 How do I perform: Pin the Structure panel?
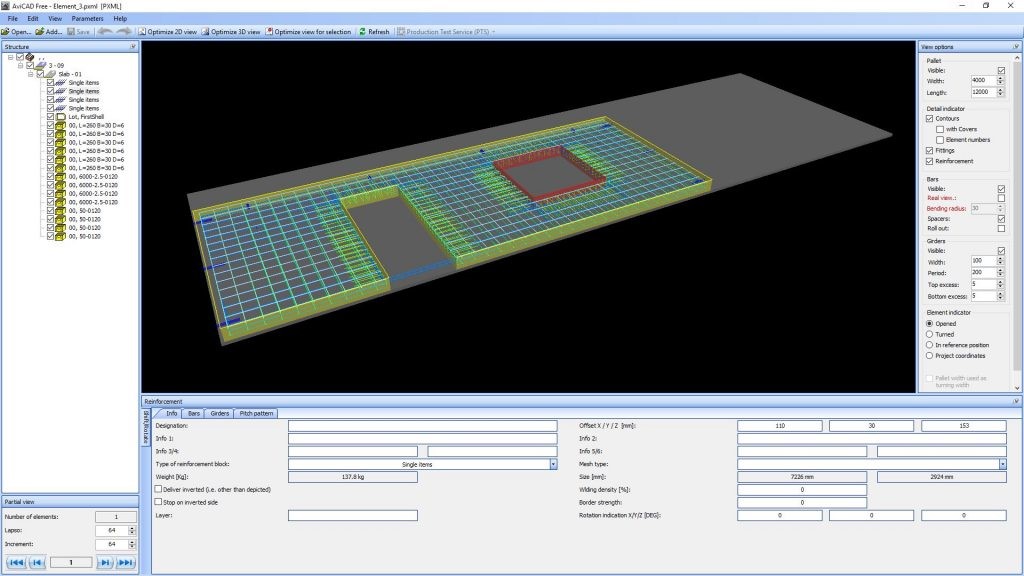[x=133, y=46]
